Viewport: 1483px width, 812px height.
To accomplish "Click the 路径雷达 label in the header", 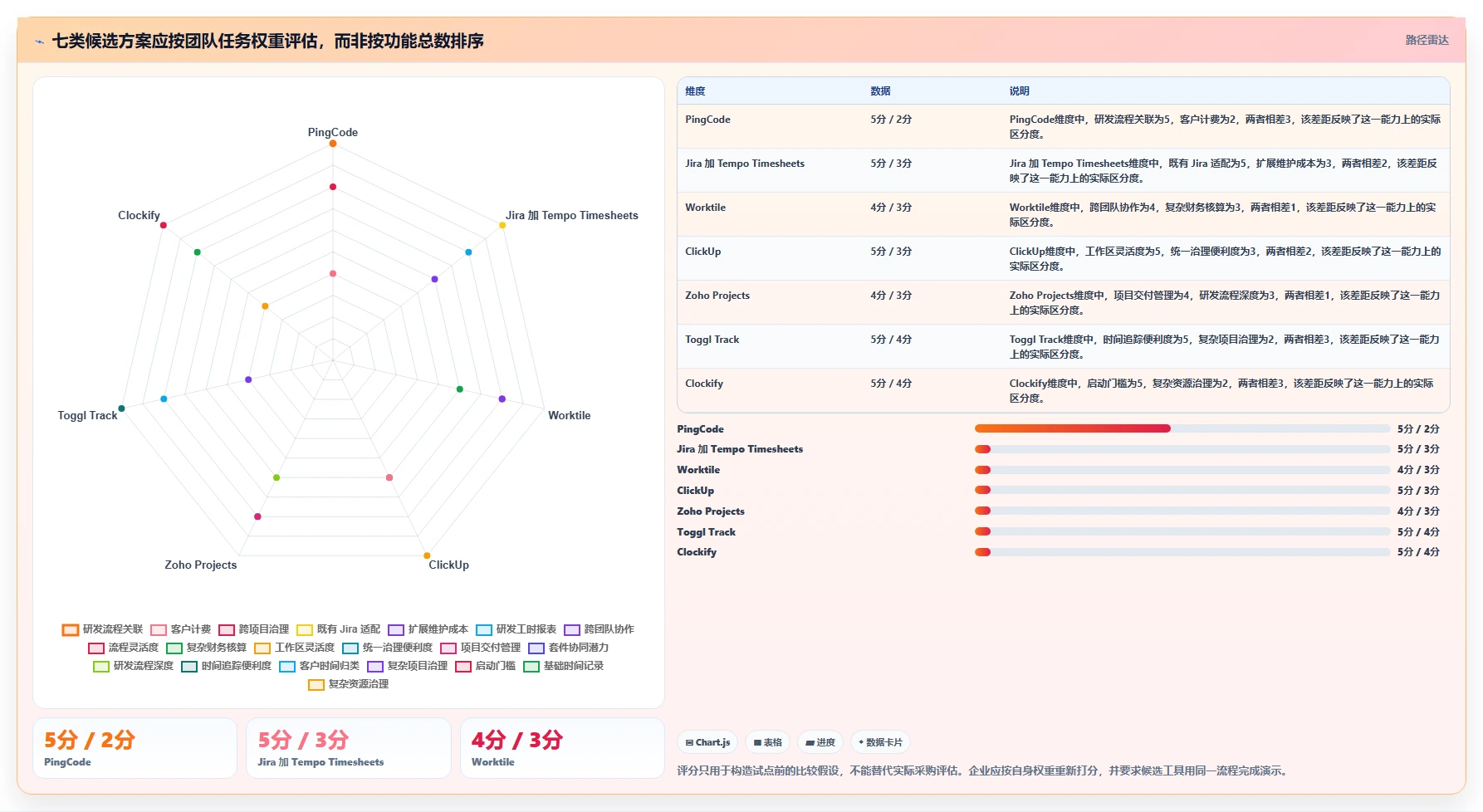I will click(x=1427, y=40).
